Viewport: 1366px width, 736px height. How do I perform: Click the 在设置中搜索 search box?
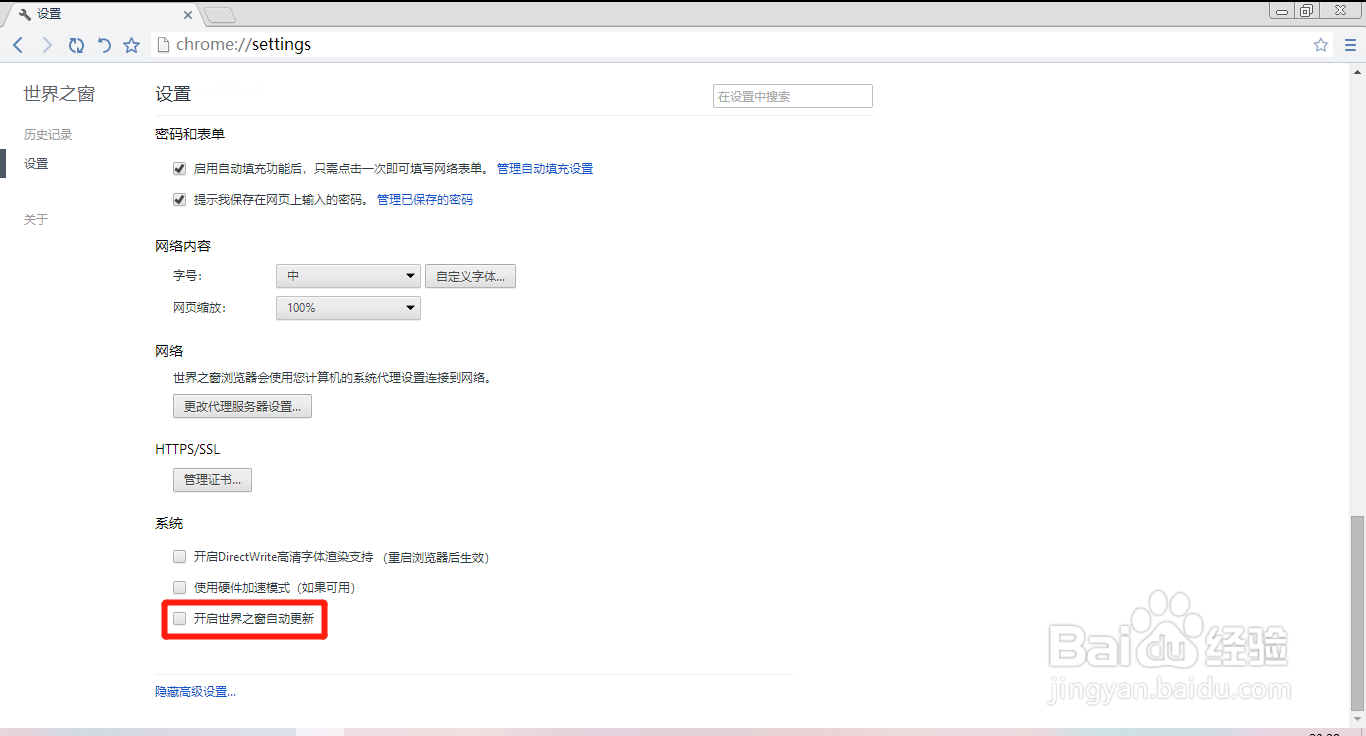(x=793, y=96)
